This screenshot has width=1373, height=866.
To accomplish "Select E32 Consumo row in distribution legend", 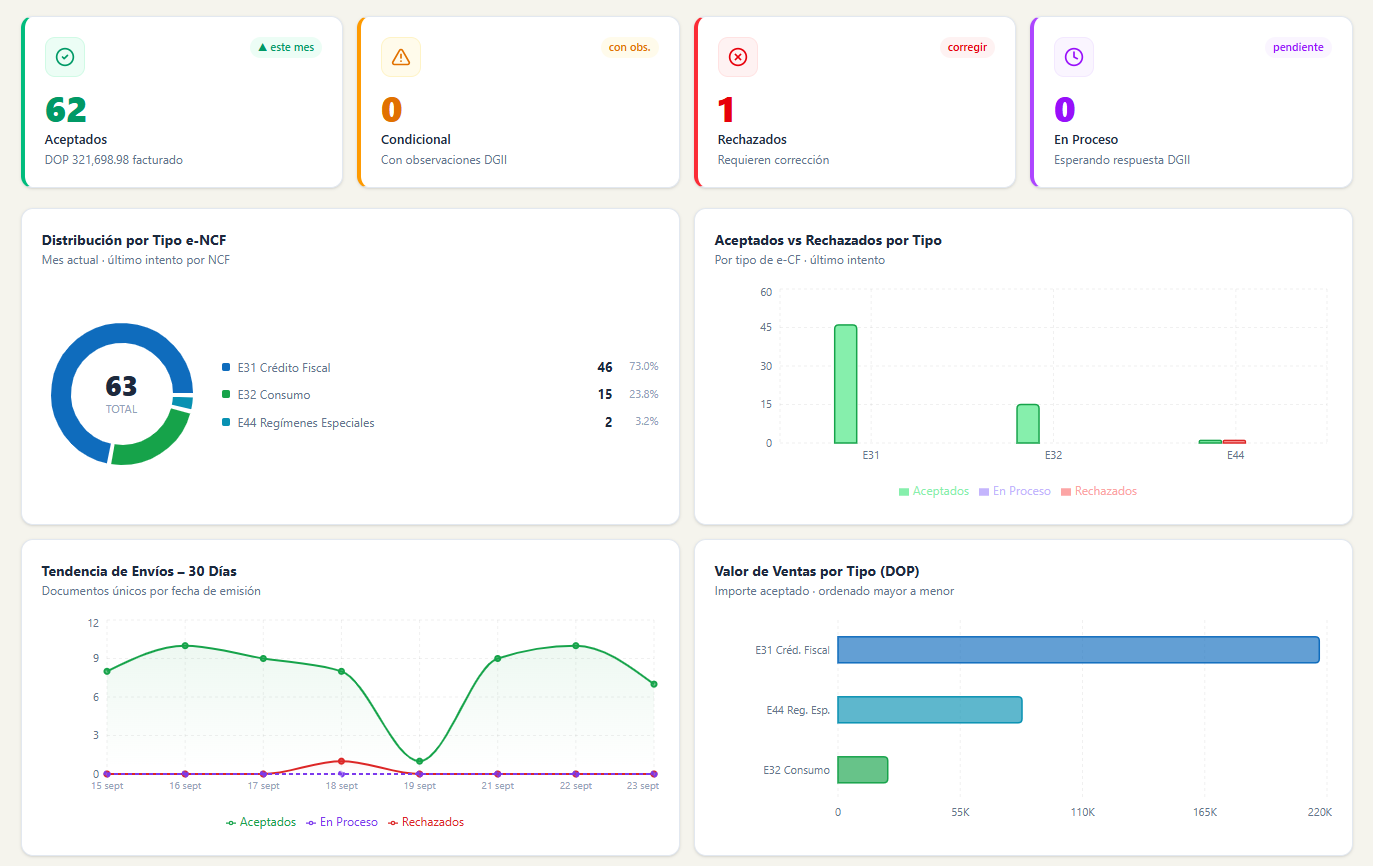I will point(440,394).
